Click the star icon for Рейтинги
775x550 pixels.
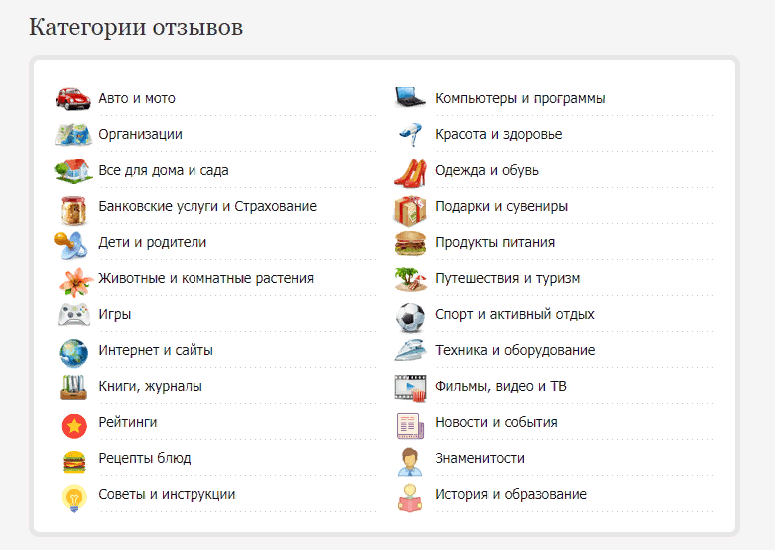73,423
